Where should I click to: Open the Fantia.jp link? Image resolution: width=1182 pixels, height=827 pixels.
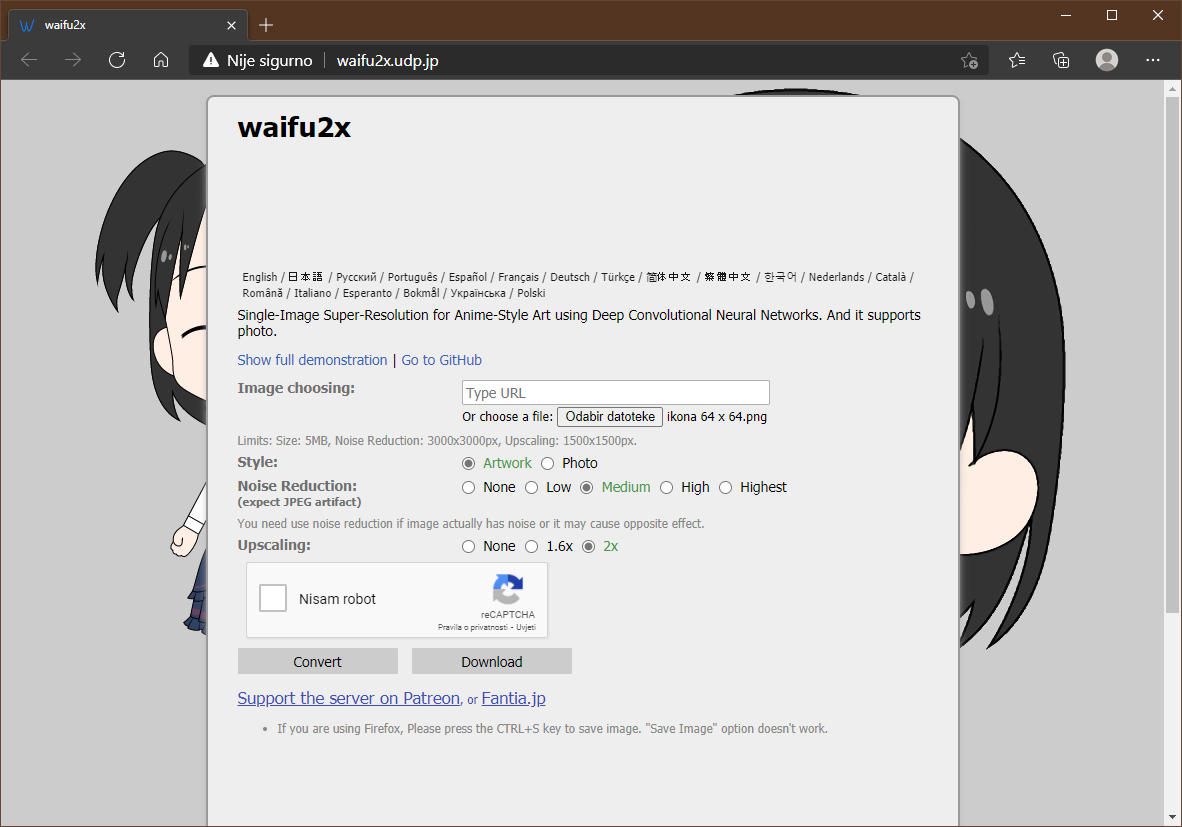pos(513,698)
